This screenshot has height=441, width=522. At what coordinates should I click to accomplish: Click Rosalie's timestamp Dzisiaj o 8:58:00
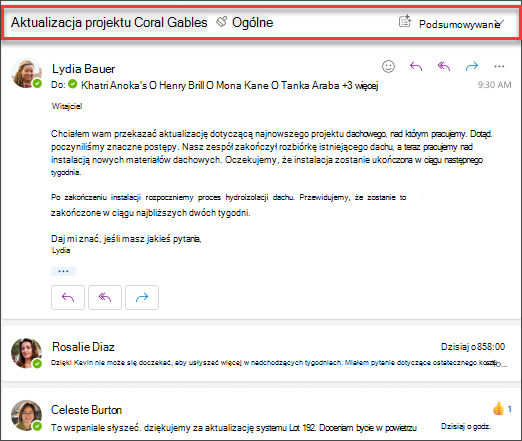coord(473,347)
